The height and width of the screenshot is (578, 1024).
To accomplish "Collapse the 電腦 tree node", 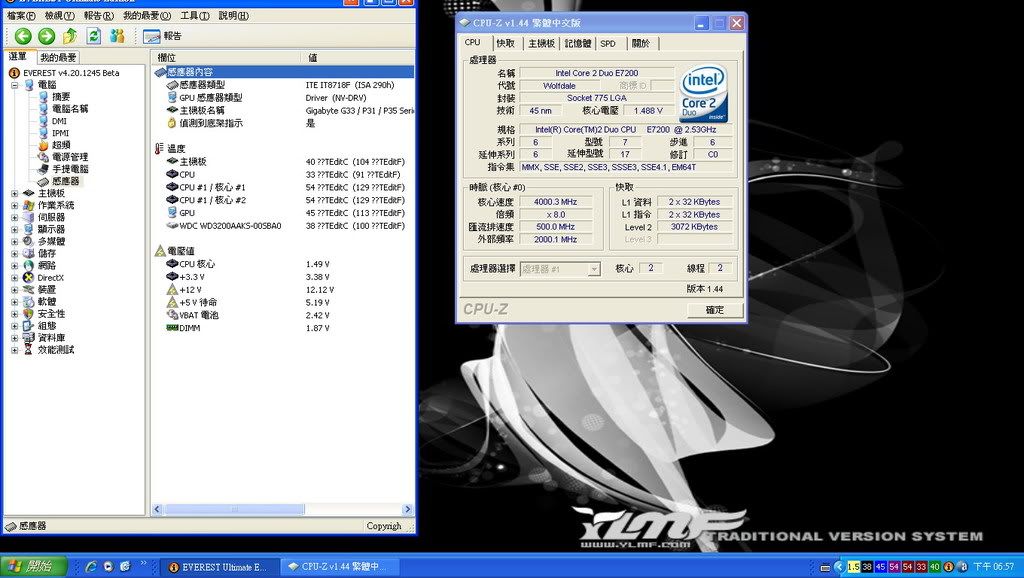I will (14, 85).
